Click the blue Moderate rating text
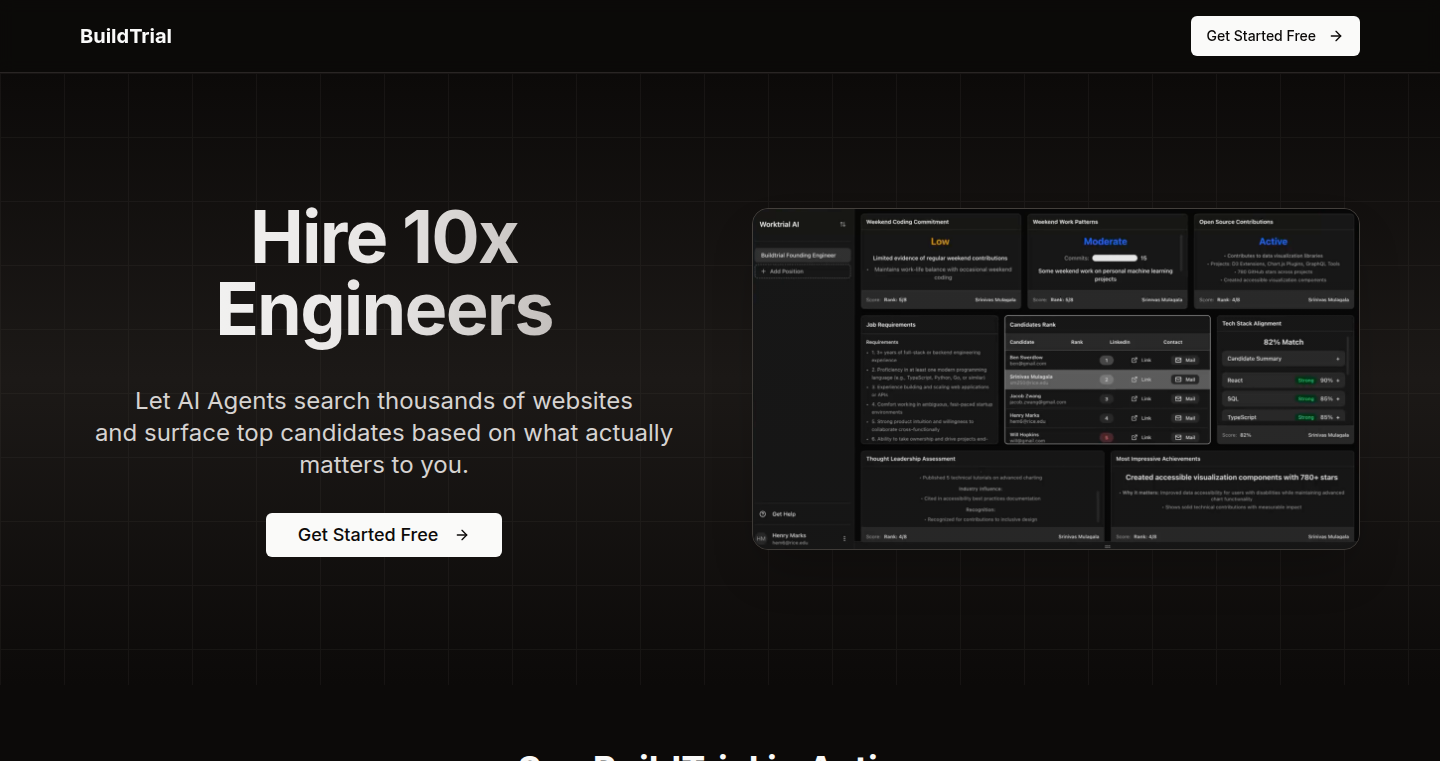This screenshot has width=1440, height=761. pyautogui.click(x=1106, y=241)
